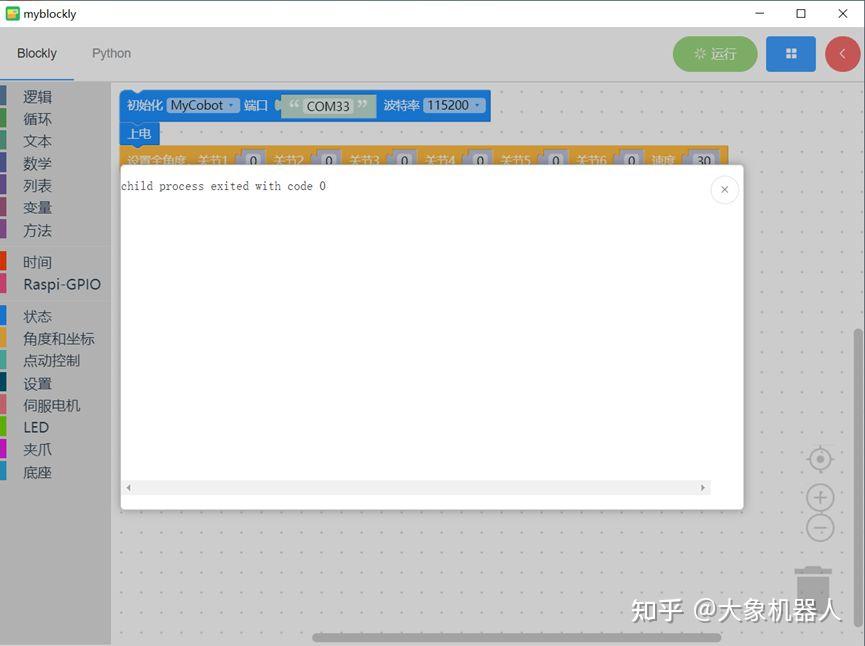Click the zoom-in control on the workspace

pyautogui.click(x=819, y=496)
